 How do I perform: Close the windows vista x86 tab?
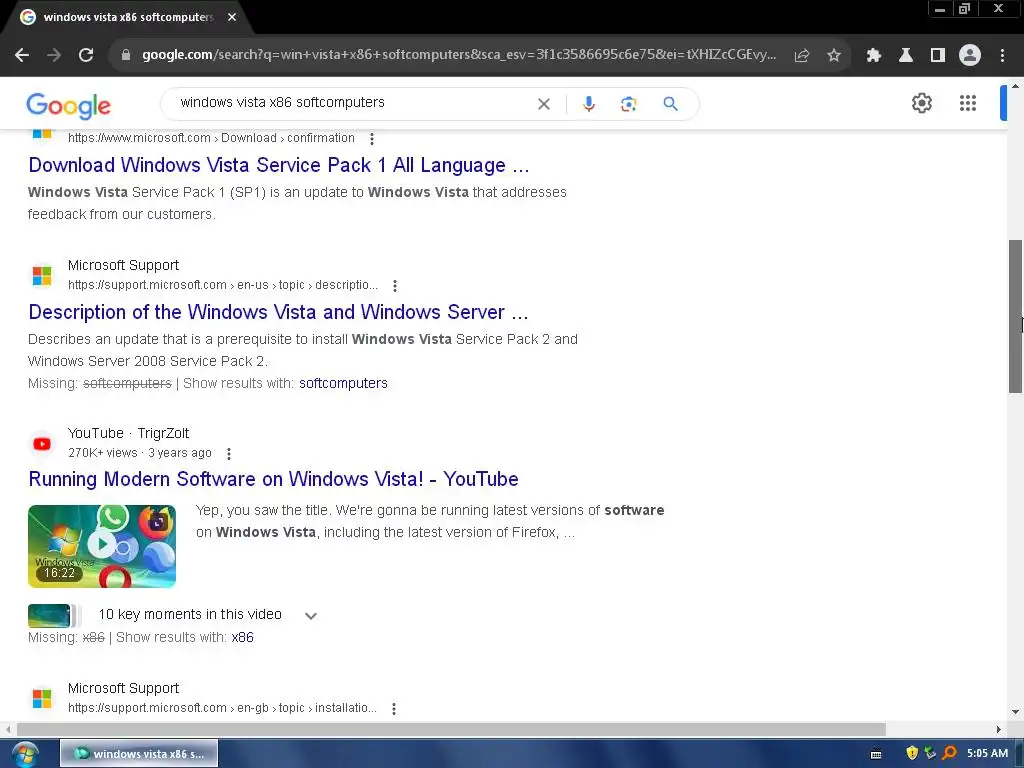232,18
